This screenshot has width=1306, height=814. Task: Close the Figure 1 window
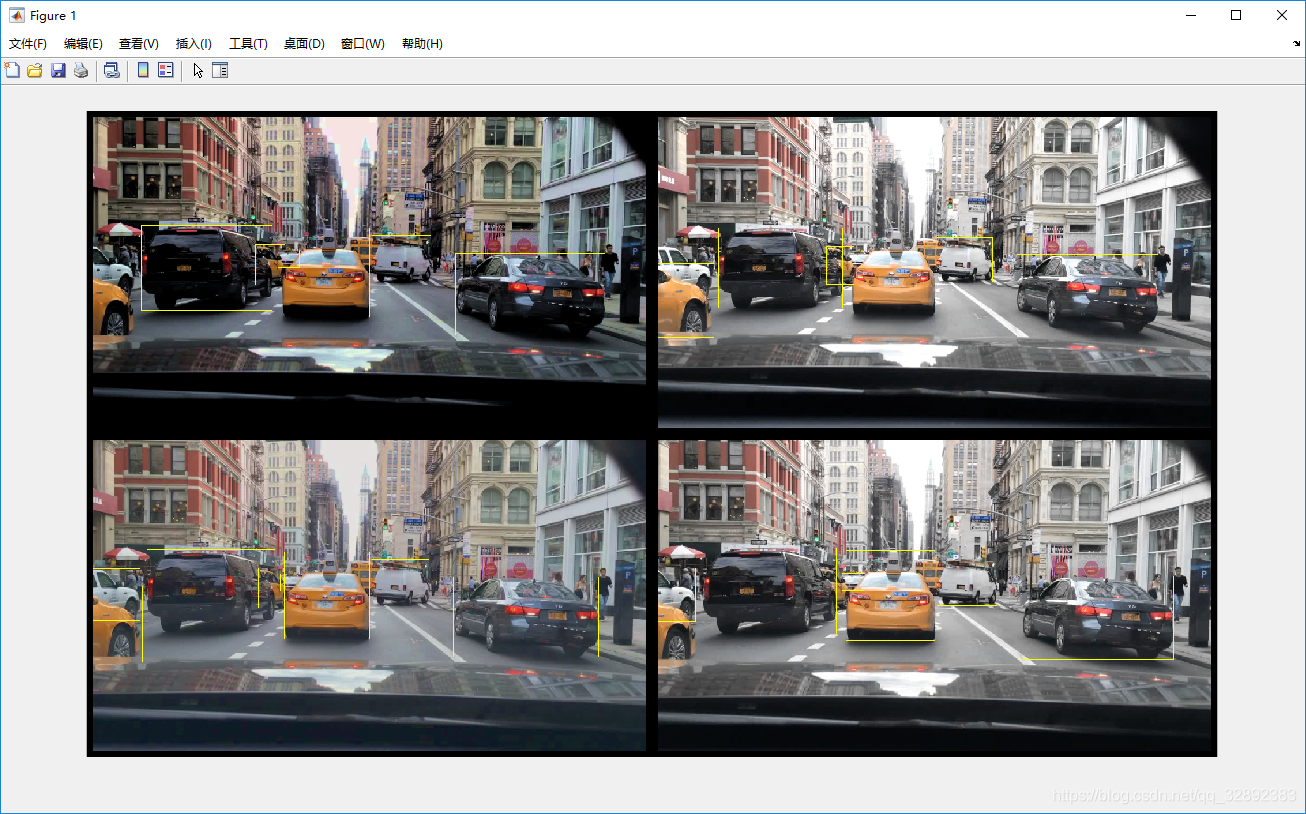tap(1282, 15)
